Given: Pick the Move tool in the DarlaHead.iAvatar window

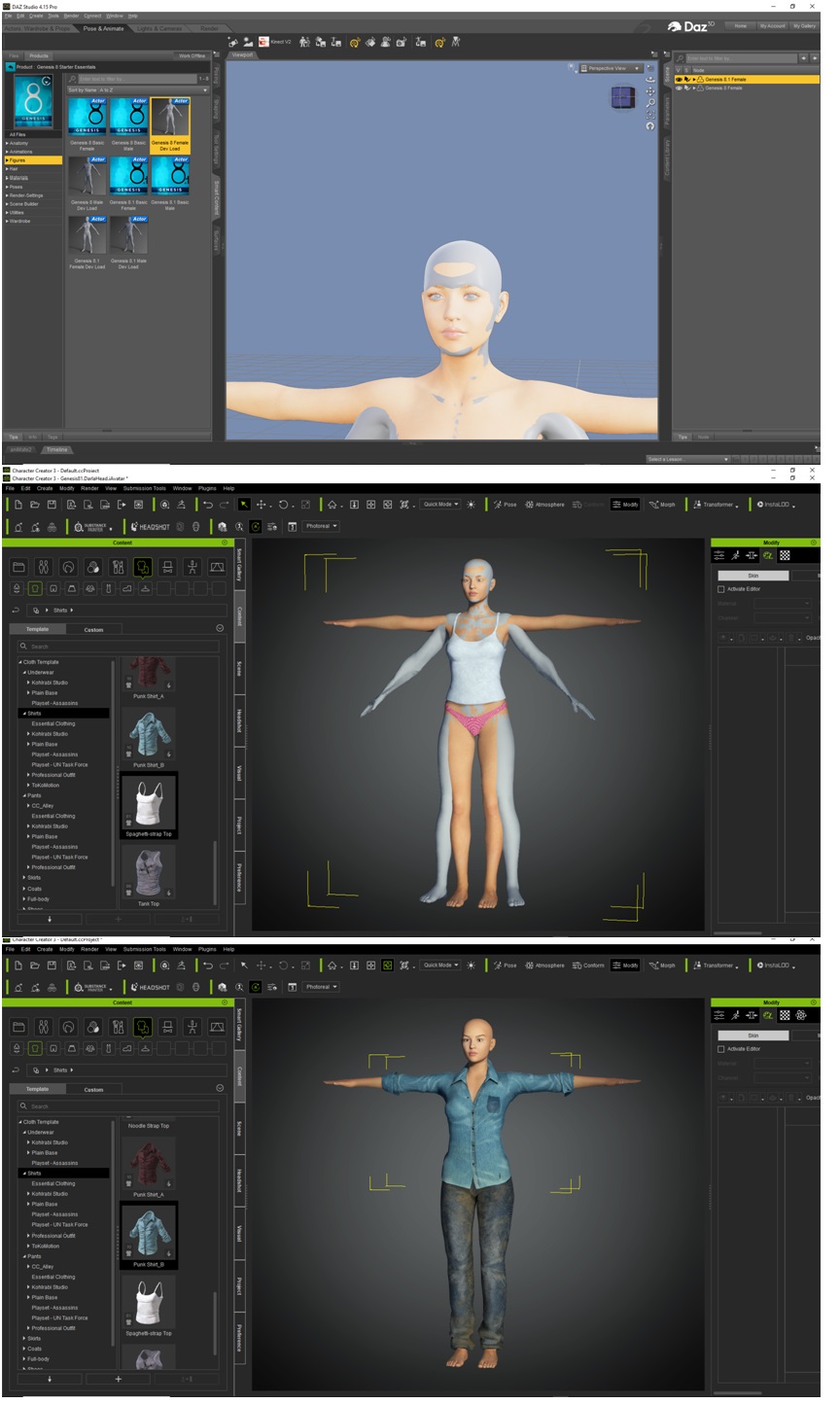Looking at the screenshot, I should pos(262,505).
